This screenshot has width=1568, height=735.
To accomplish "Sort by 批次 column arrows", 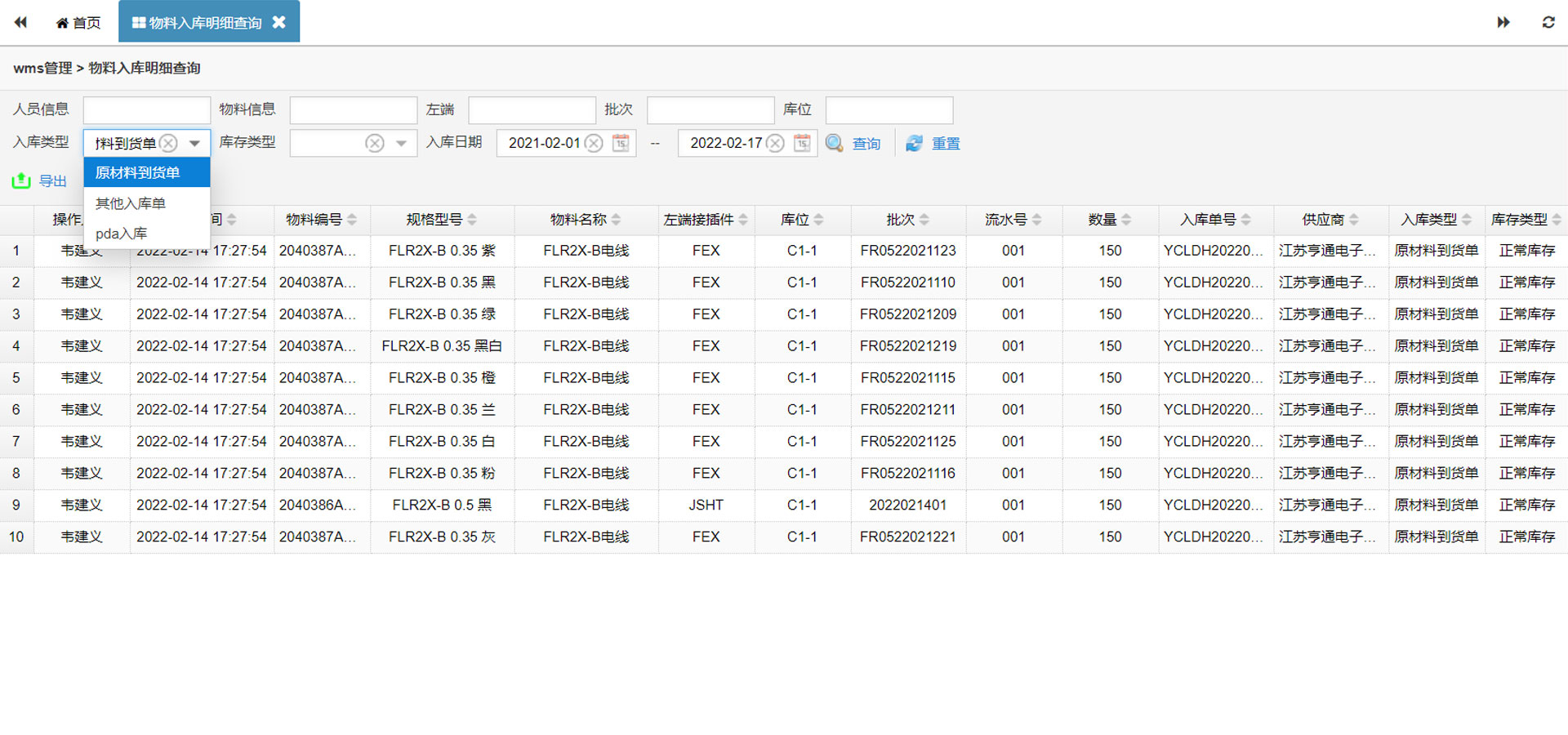I will [x=924, y=220].
